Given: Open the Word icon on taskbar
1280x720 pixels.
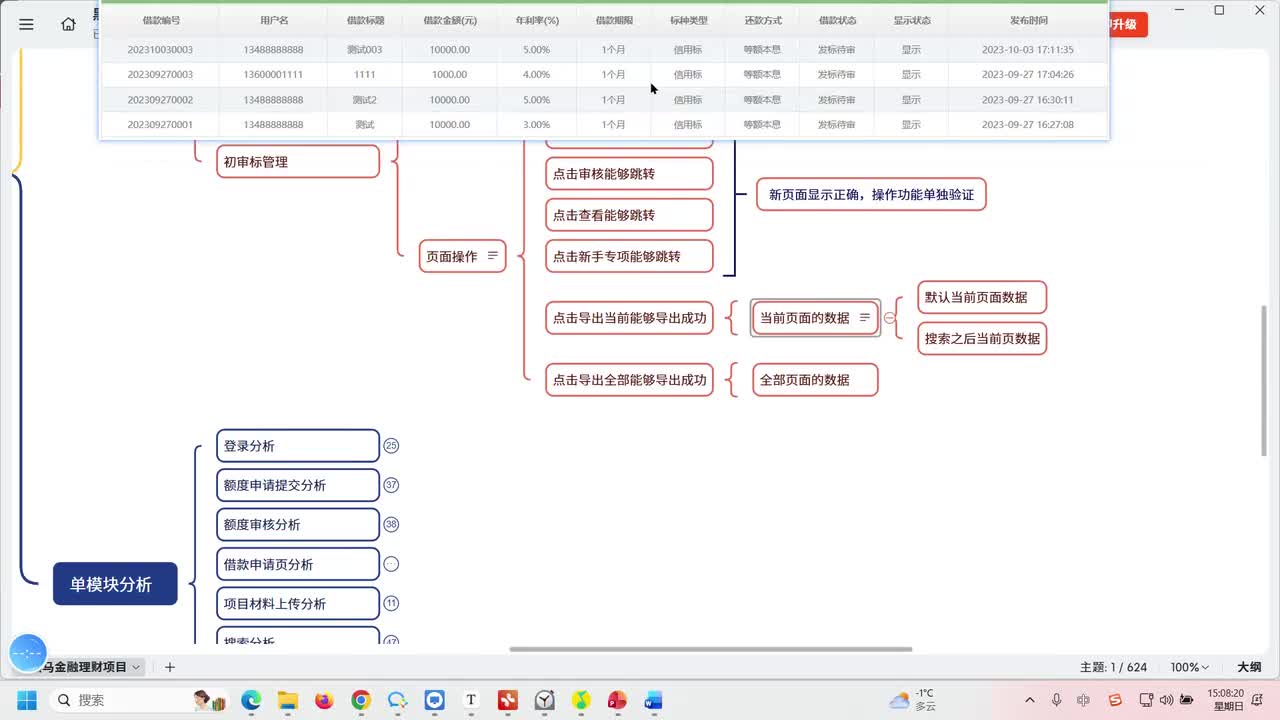Looking at the screenshot, I should click(x=654, y=700).
